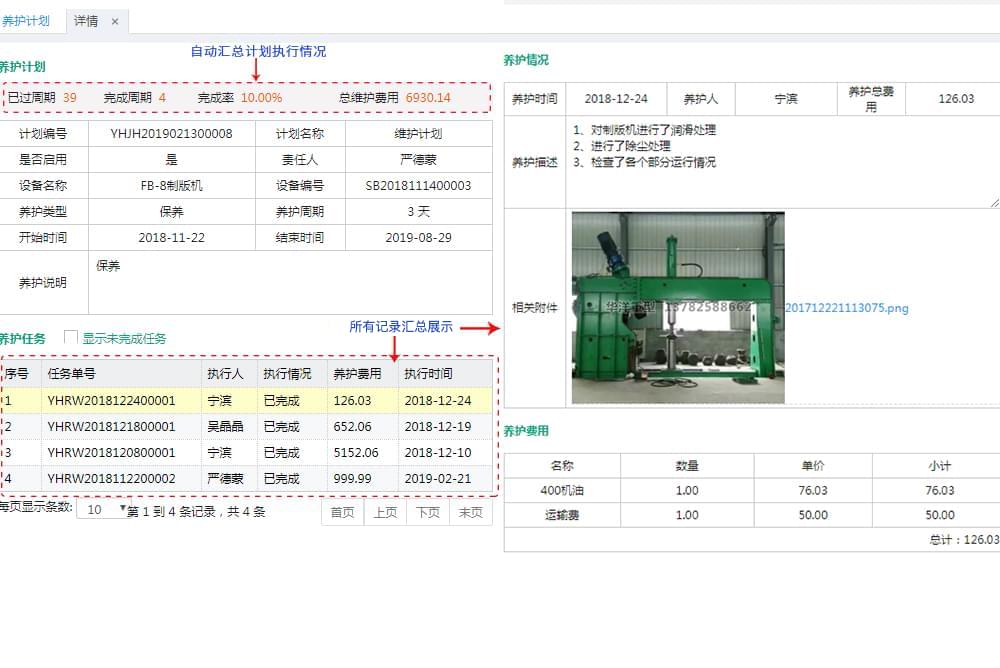Click subtotal 76.03 in cost table
The height and width of the screenshot is (668, 1000).
click(939, 490)
